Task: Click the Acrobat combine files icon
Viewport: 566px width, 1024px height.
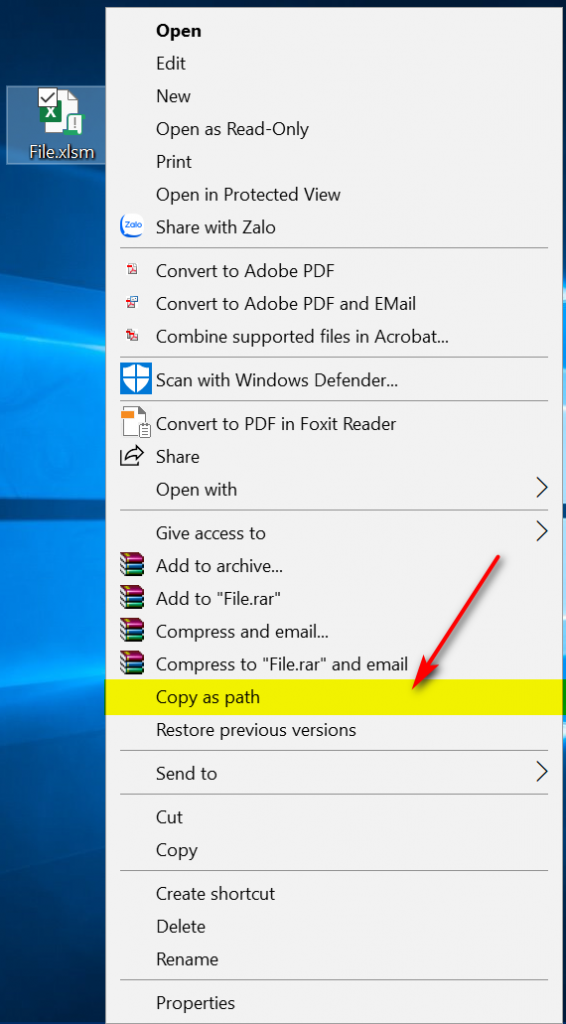Action: click(133, 336)
